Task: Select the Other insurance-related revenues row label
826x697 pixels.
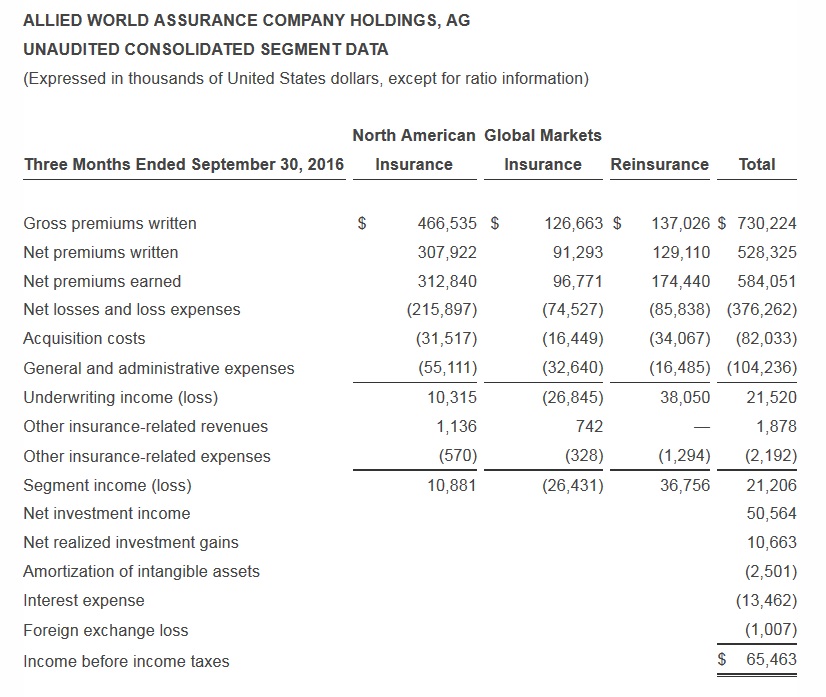Action: point(146,426)
